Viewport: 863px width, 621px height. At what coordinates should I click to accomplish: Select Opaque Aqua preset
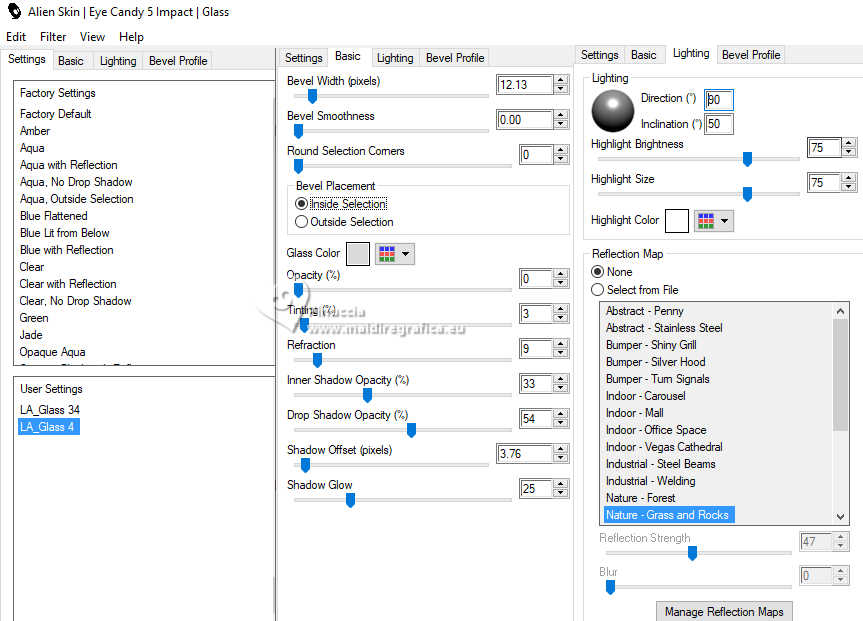click(52, 352)
